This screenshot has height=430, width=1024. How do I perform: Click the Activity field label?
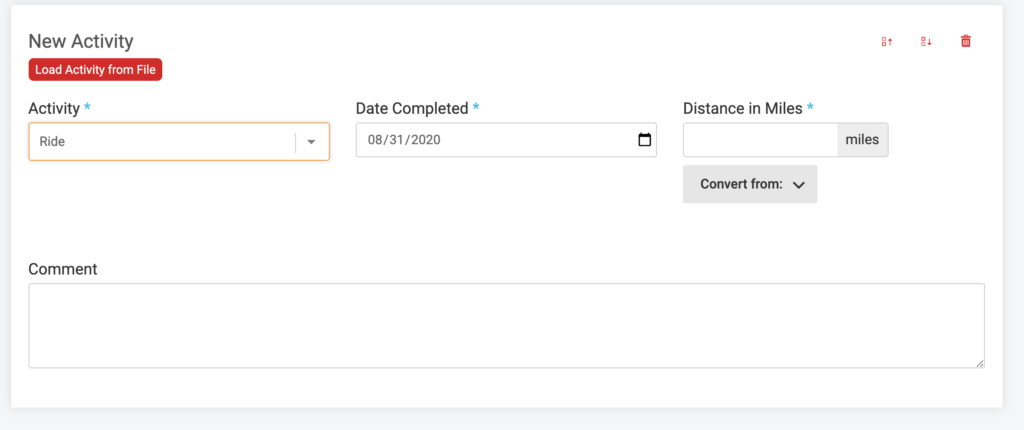(x=54, y=108)
